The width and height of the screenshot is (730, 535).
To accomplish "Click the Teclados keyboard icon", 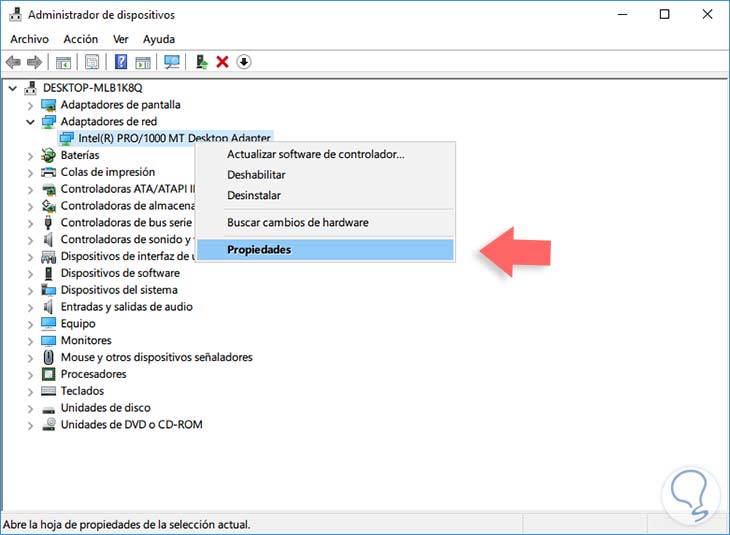I will click(48, 391).
